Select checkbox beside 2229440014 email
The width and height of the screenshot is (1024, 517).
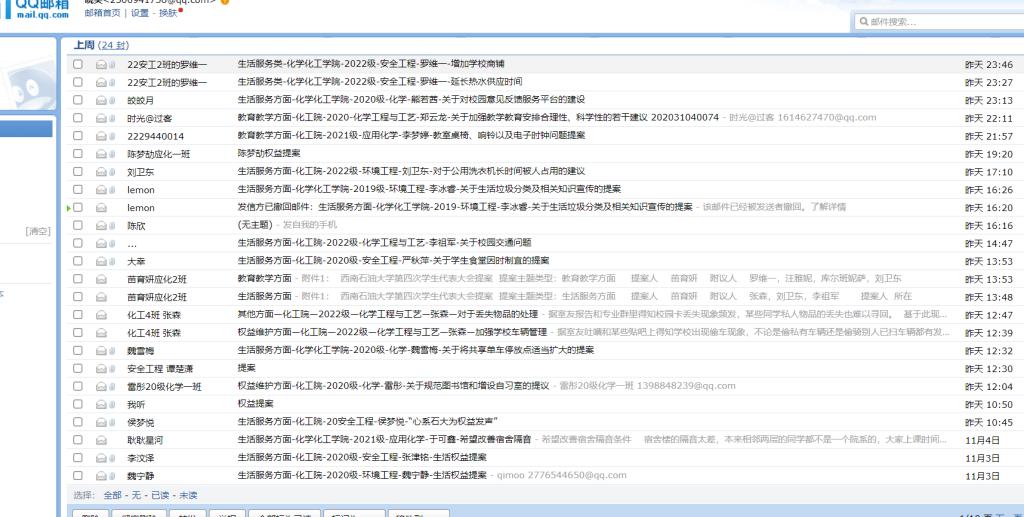pos(77,136)
